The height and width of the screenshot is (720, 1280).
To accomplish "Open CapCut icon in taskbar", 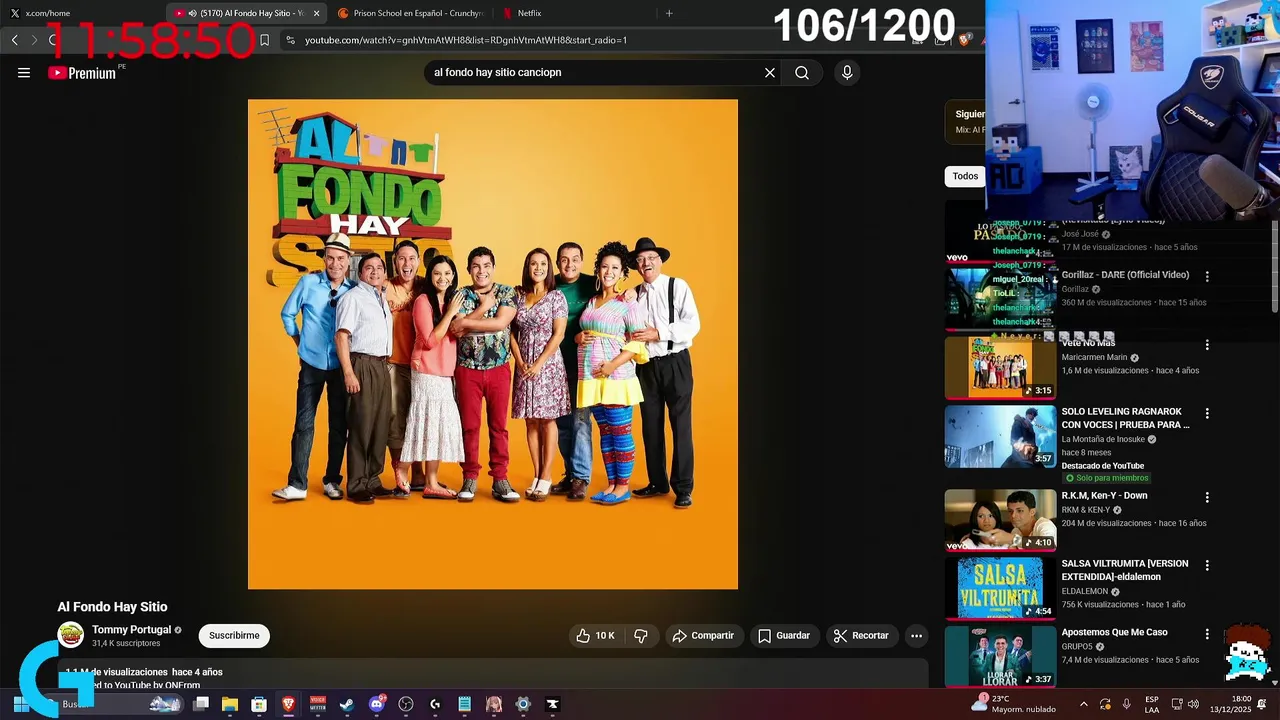I will [x=552, y=704].
